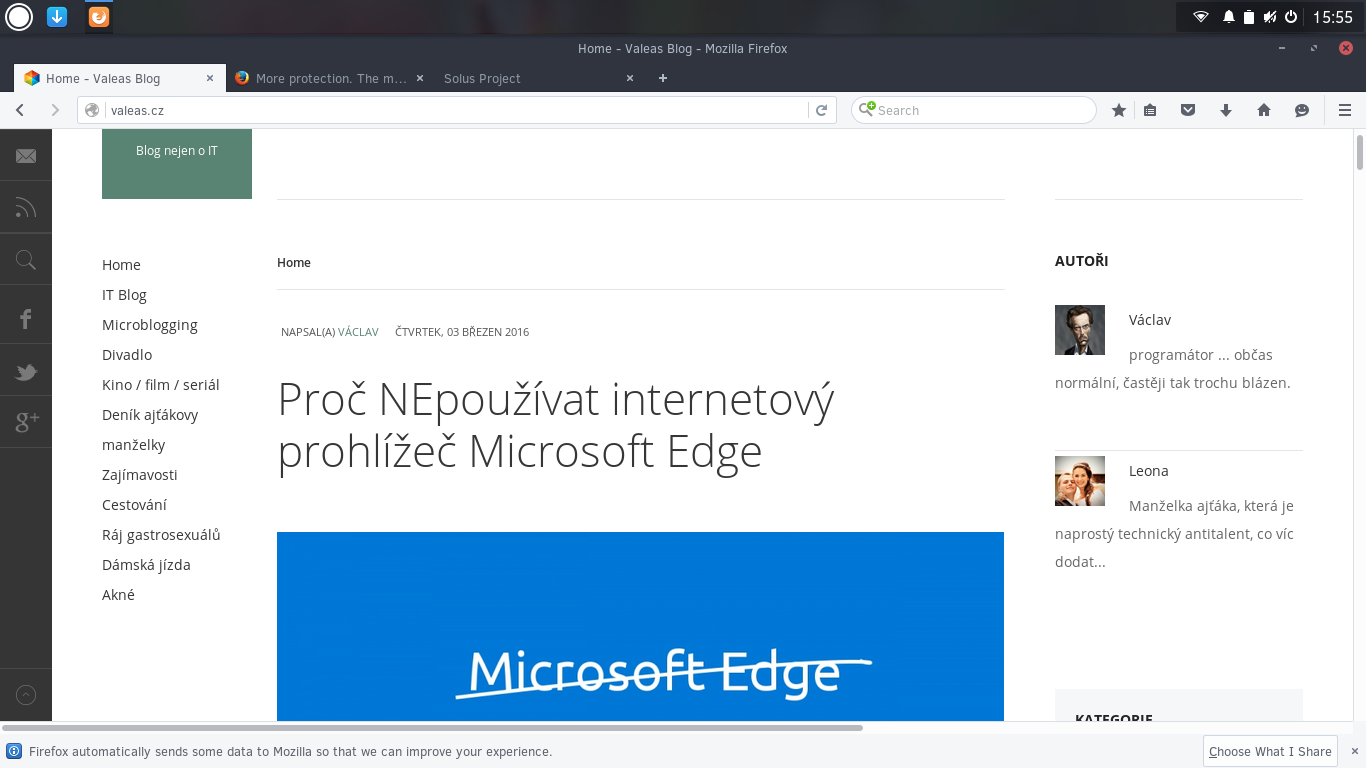Open search engine selector magnifier icon
Image resolution: width=1366 pixels, height=768 pixels.
865,110
